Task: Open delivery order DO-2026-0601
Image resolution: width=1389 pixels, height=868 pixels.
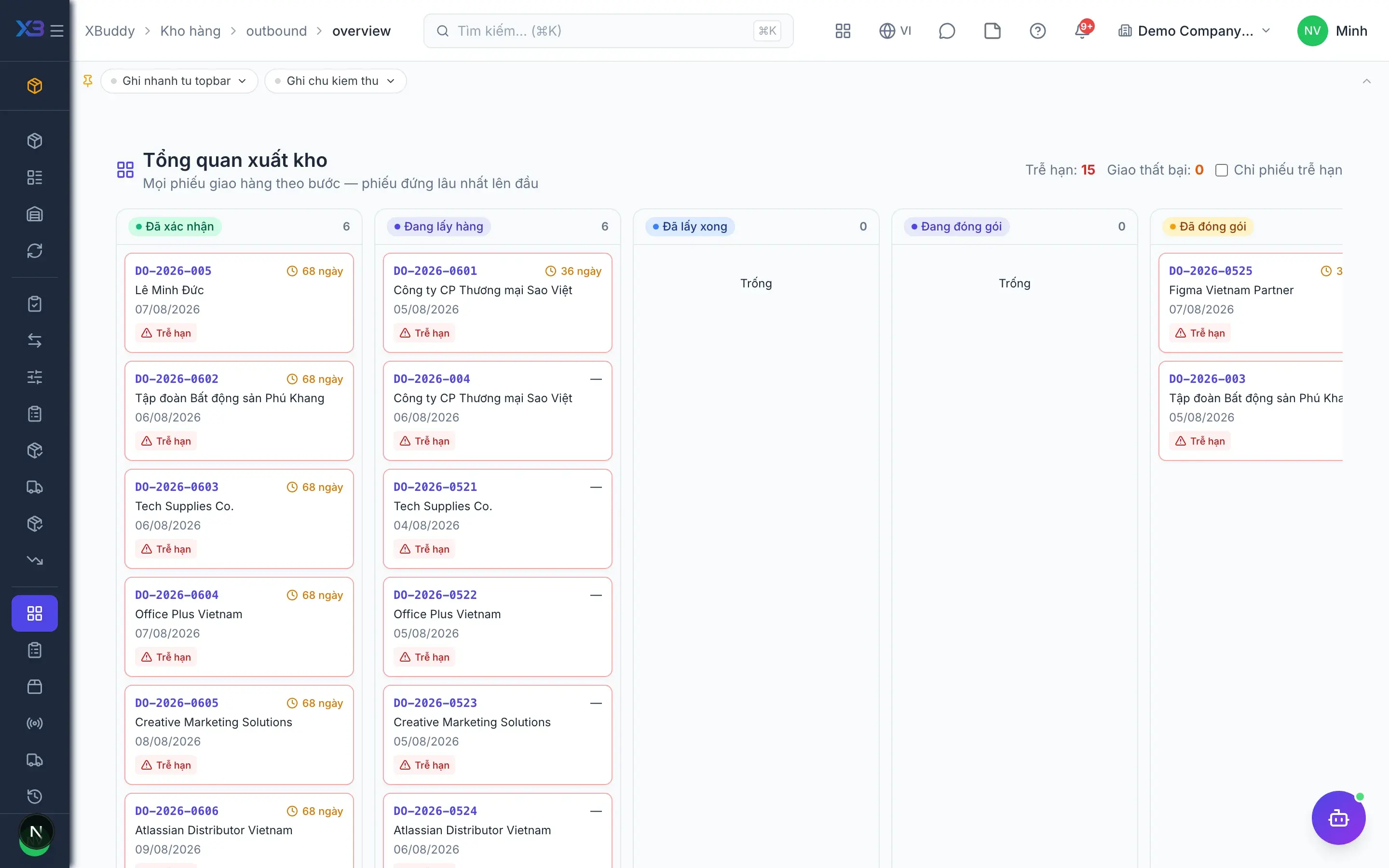Action: click(497, 302)
